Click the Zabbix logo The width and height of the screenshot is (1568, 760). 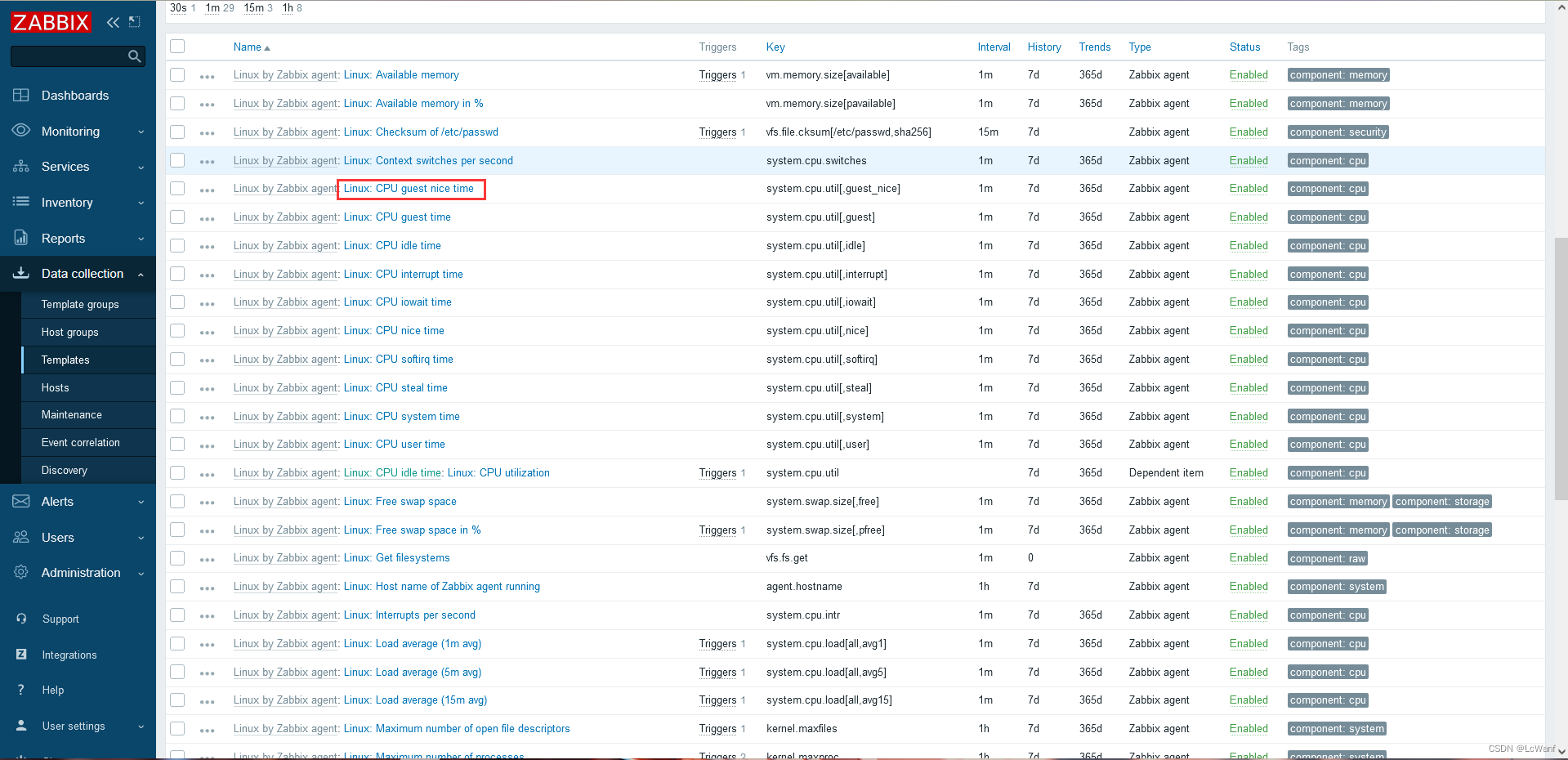pos(51,22)
